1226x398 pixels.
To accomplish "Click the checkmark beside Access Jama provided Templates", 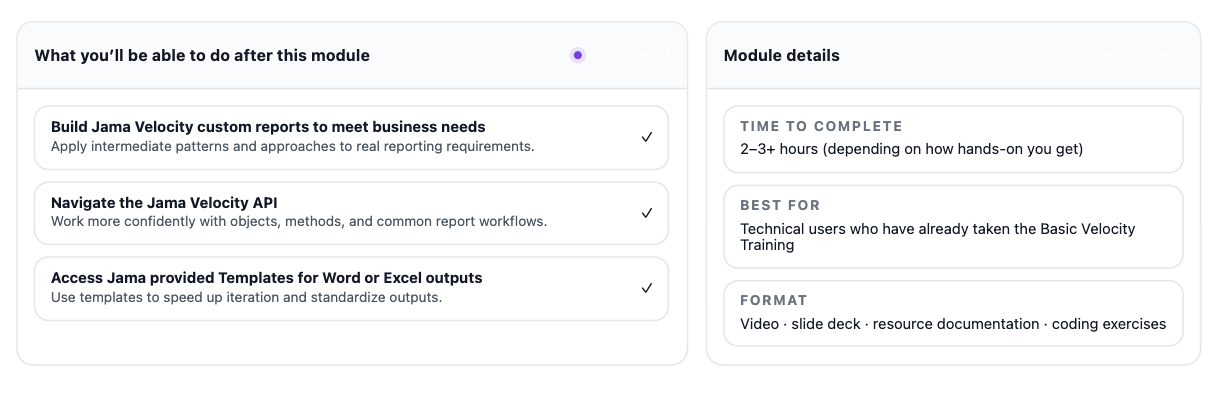I will [647, 288].
